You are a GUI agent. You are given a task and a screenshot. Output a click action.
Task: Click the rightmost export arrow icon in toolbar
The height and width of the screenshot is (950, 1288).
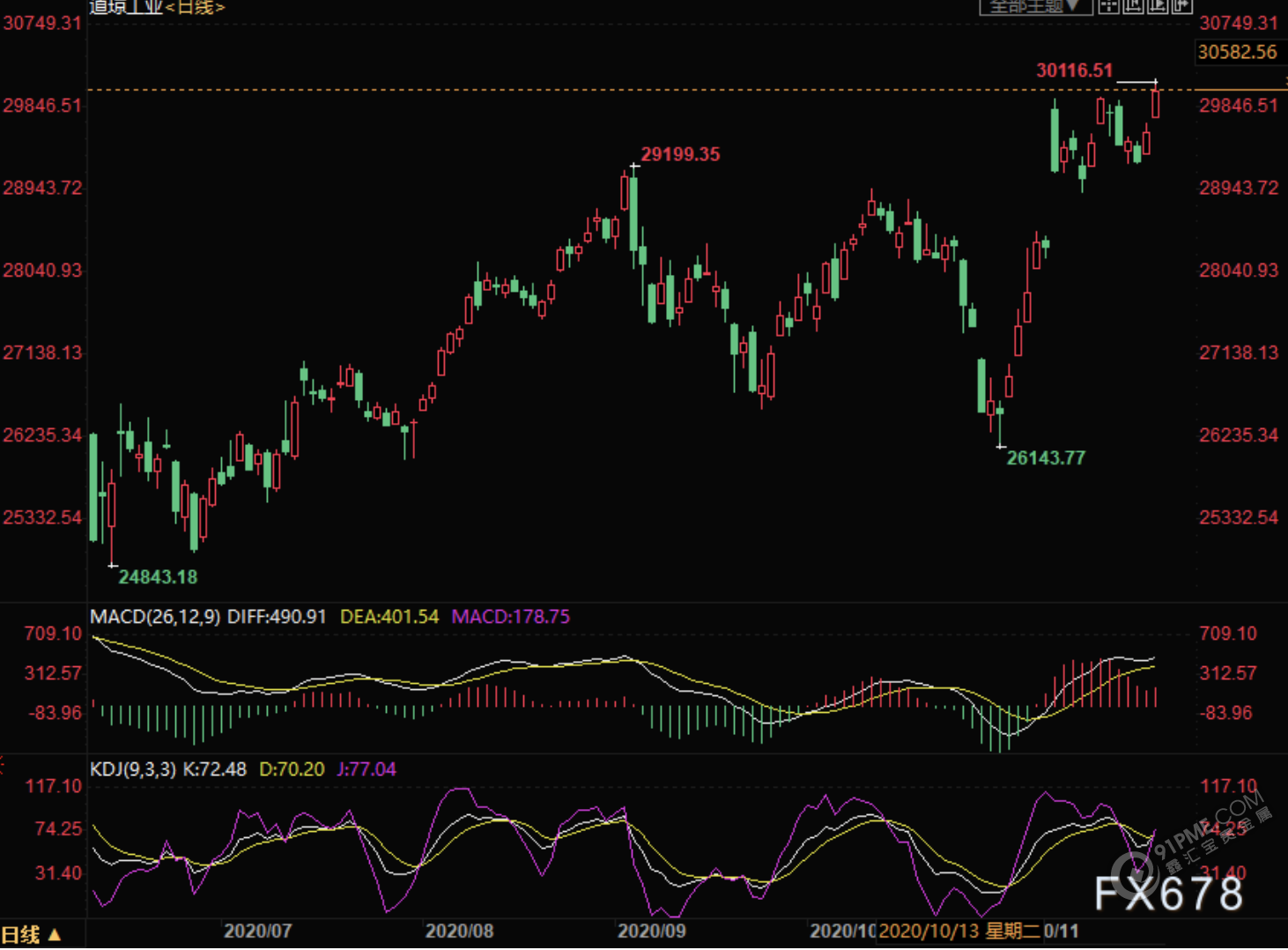1181,6
